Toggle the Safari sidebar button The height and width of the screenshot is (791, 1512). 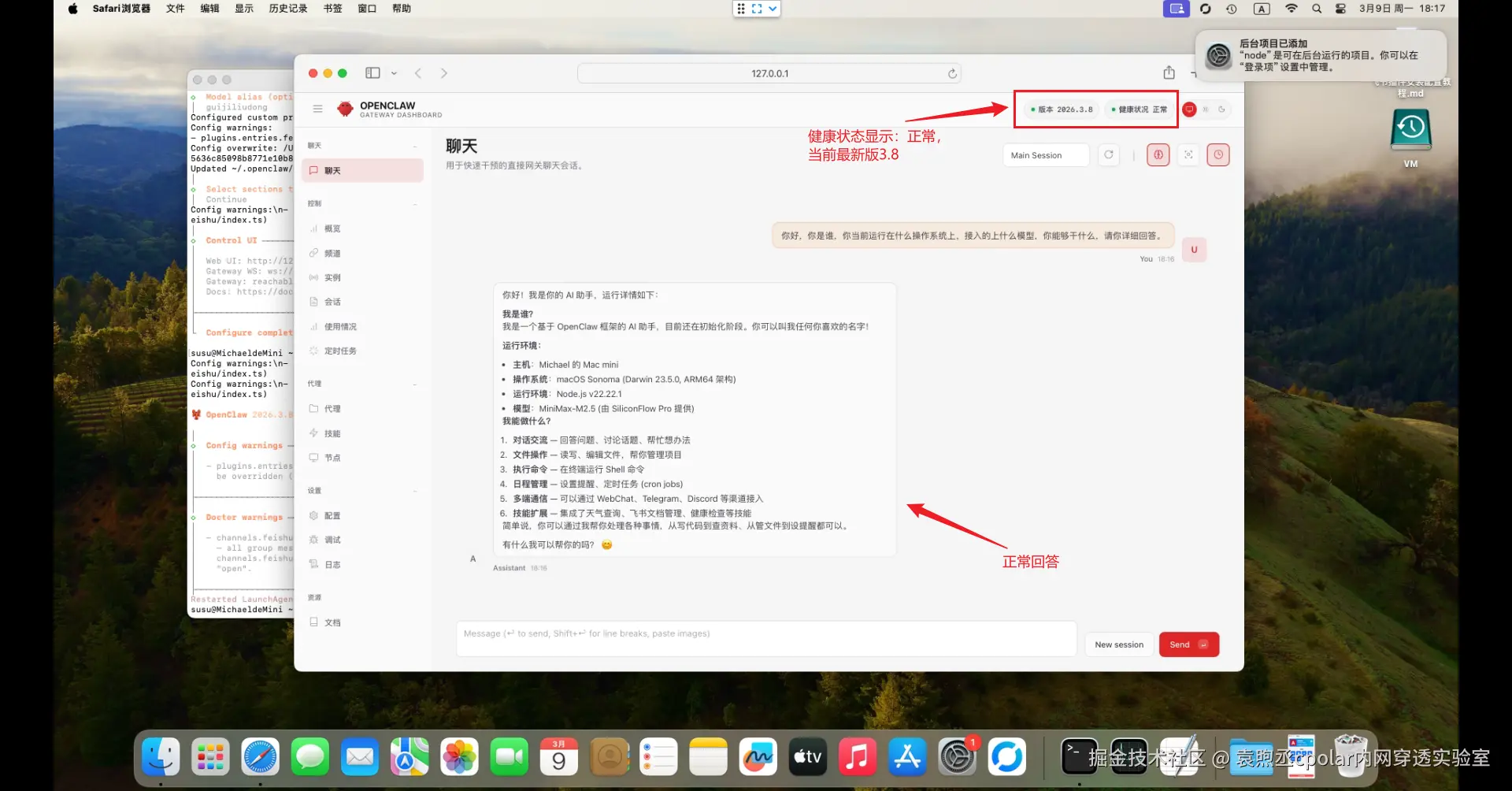tap(372, 73)
